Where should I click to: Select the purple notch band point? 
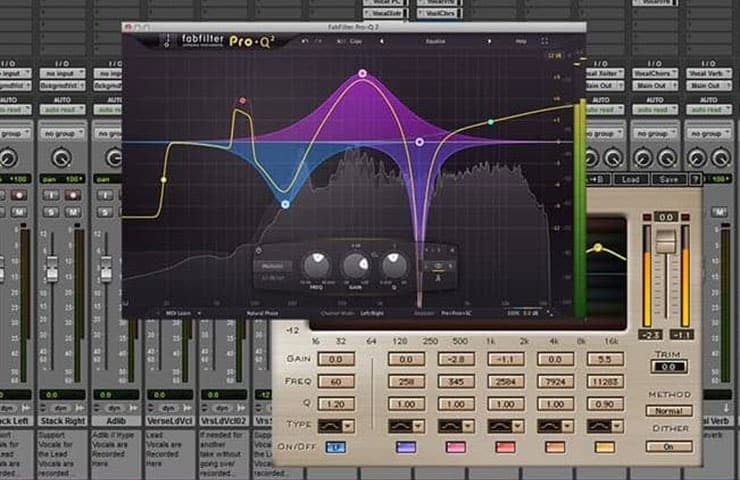(x=420, y=142)
